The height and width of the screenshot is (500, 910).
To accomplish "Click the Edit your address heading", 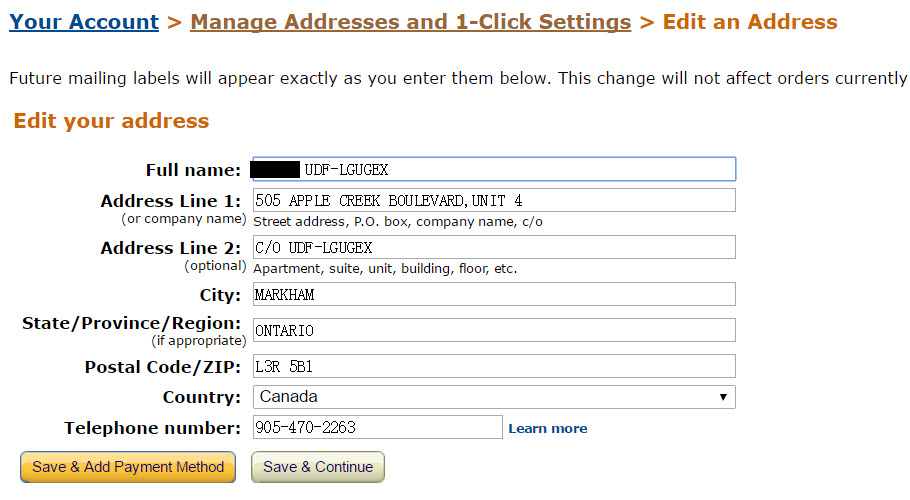I will (x=111, y=121).
